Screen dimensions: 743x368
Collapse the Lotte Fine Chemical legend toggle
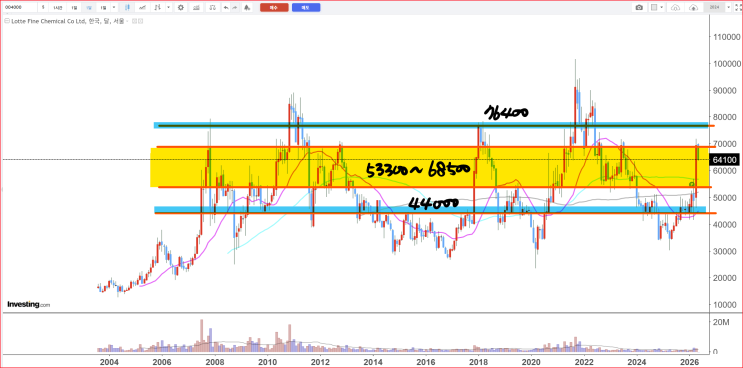click(x=7, y=21)
